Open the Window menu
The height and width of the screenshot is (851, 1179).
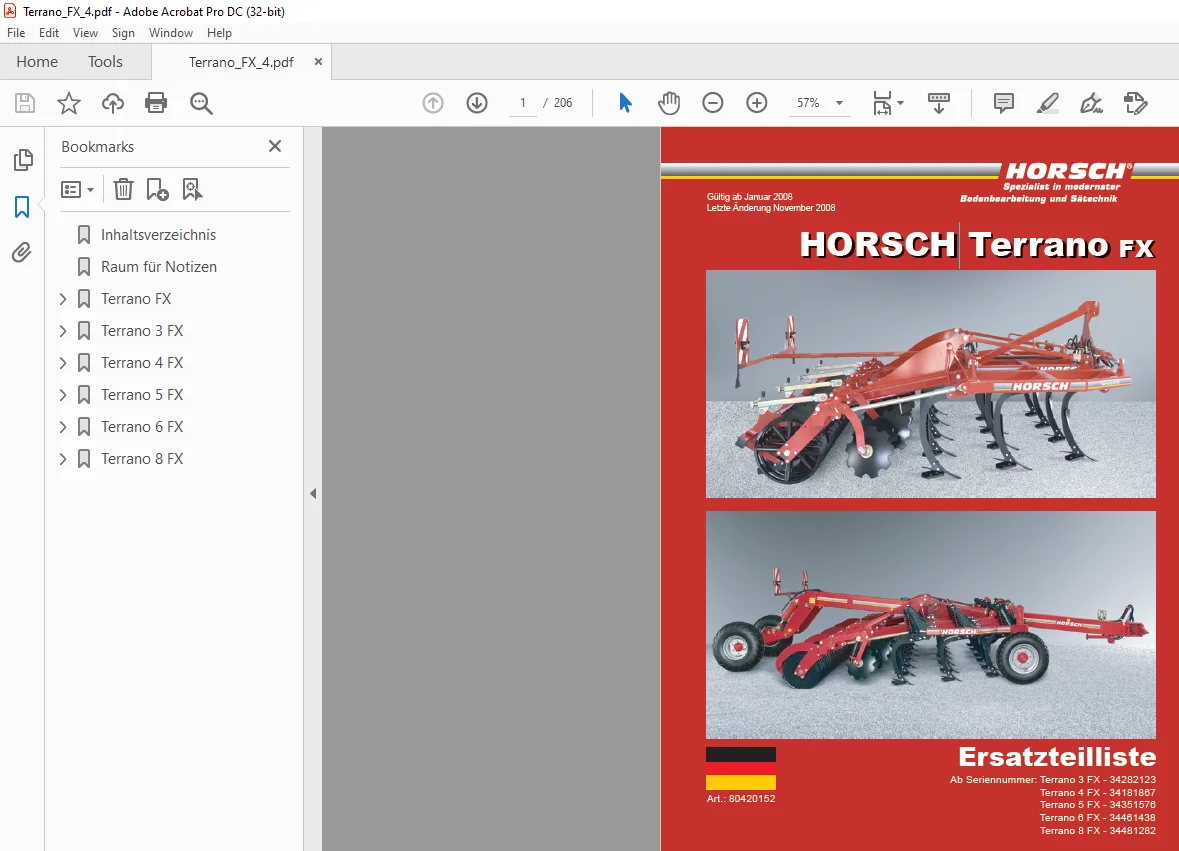[171, 33]
